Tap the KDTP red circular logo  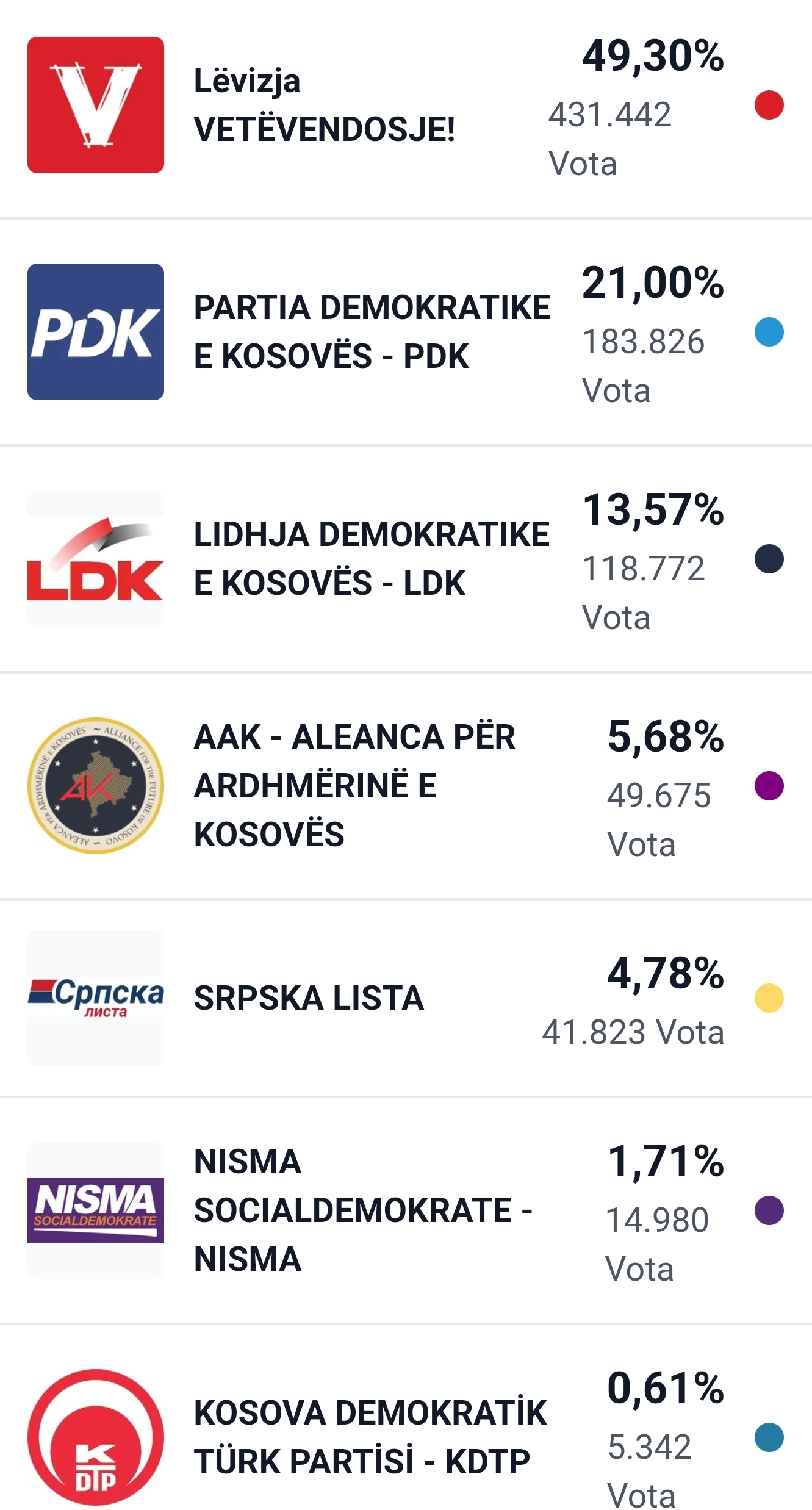[96, 1437]
